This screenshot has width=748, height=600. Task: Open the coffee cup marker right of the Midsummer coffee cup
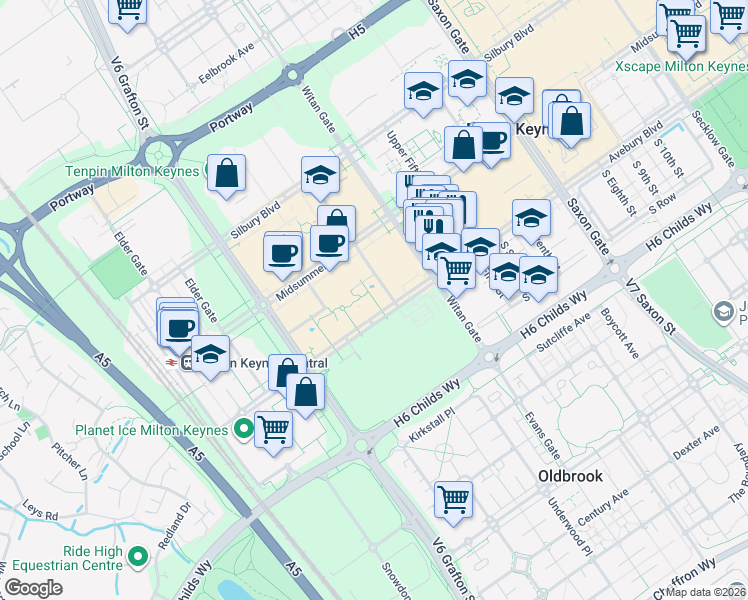329,245
